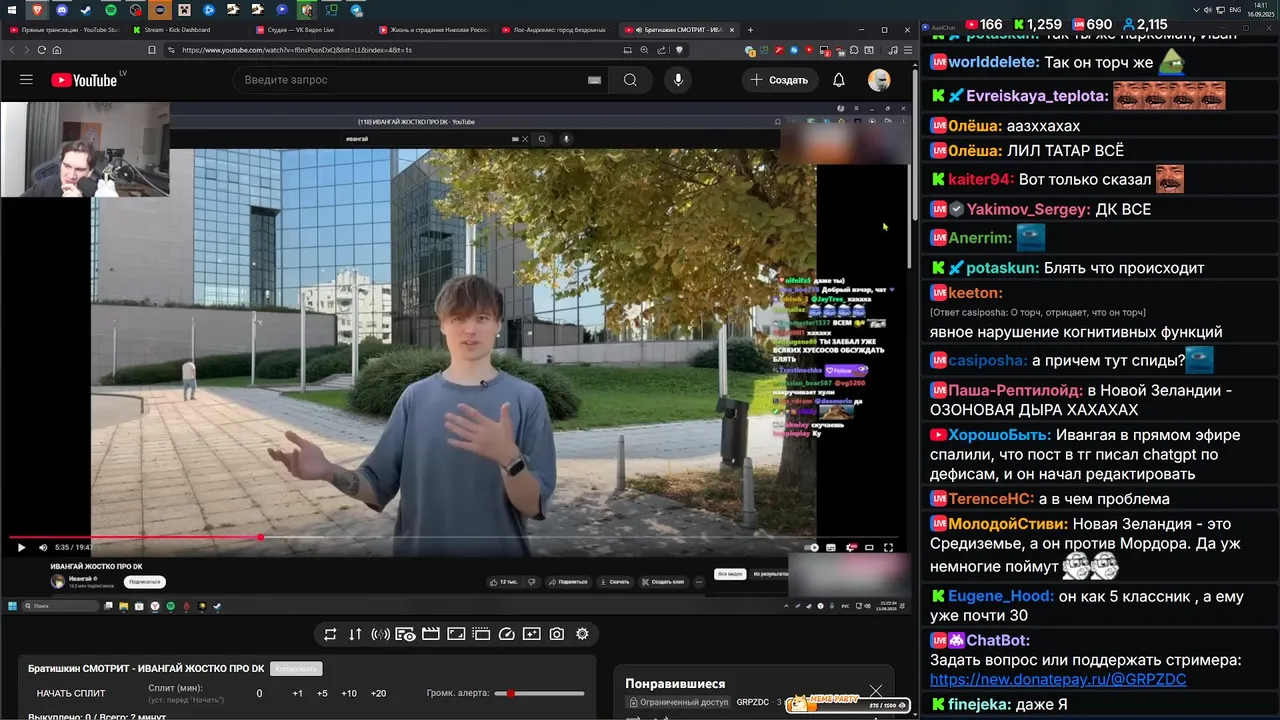Click the Meme Party goal widget
This screenshot has height=720, width=1280.
click(x=848, y=705)
